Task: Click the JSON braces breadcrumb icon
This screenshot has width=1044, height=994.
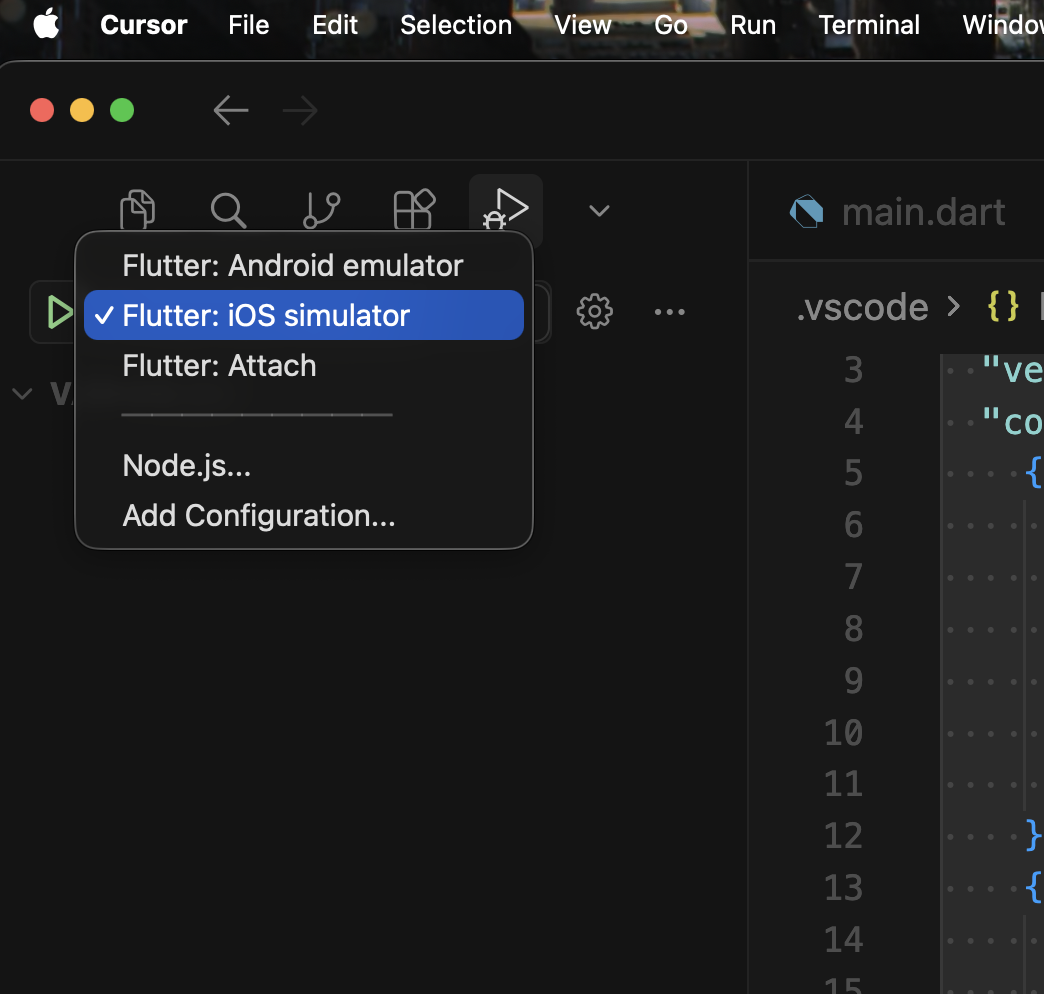Action: [1003, 308]
